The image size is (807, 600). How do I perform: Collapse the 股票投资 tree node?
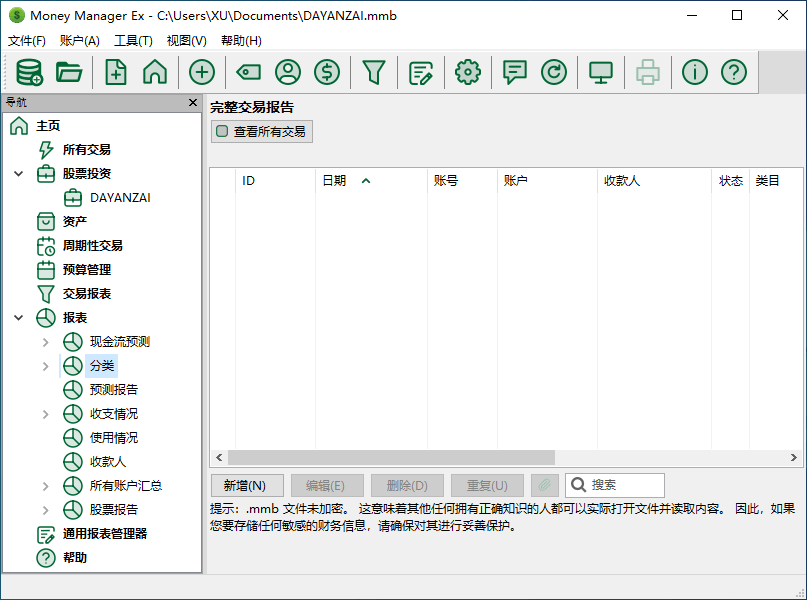pyautogui.click(x=19, y=174)
